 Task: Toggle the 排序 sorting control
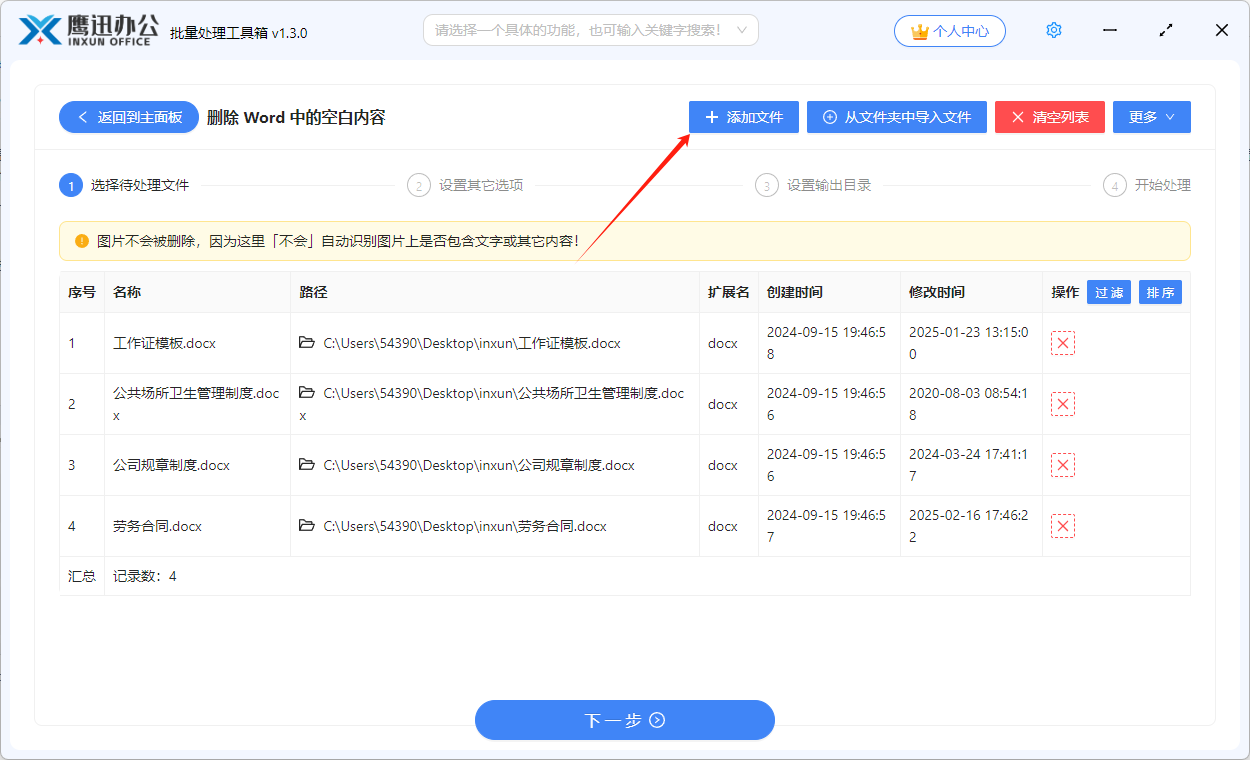coord(1160,291)
